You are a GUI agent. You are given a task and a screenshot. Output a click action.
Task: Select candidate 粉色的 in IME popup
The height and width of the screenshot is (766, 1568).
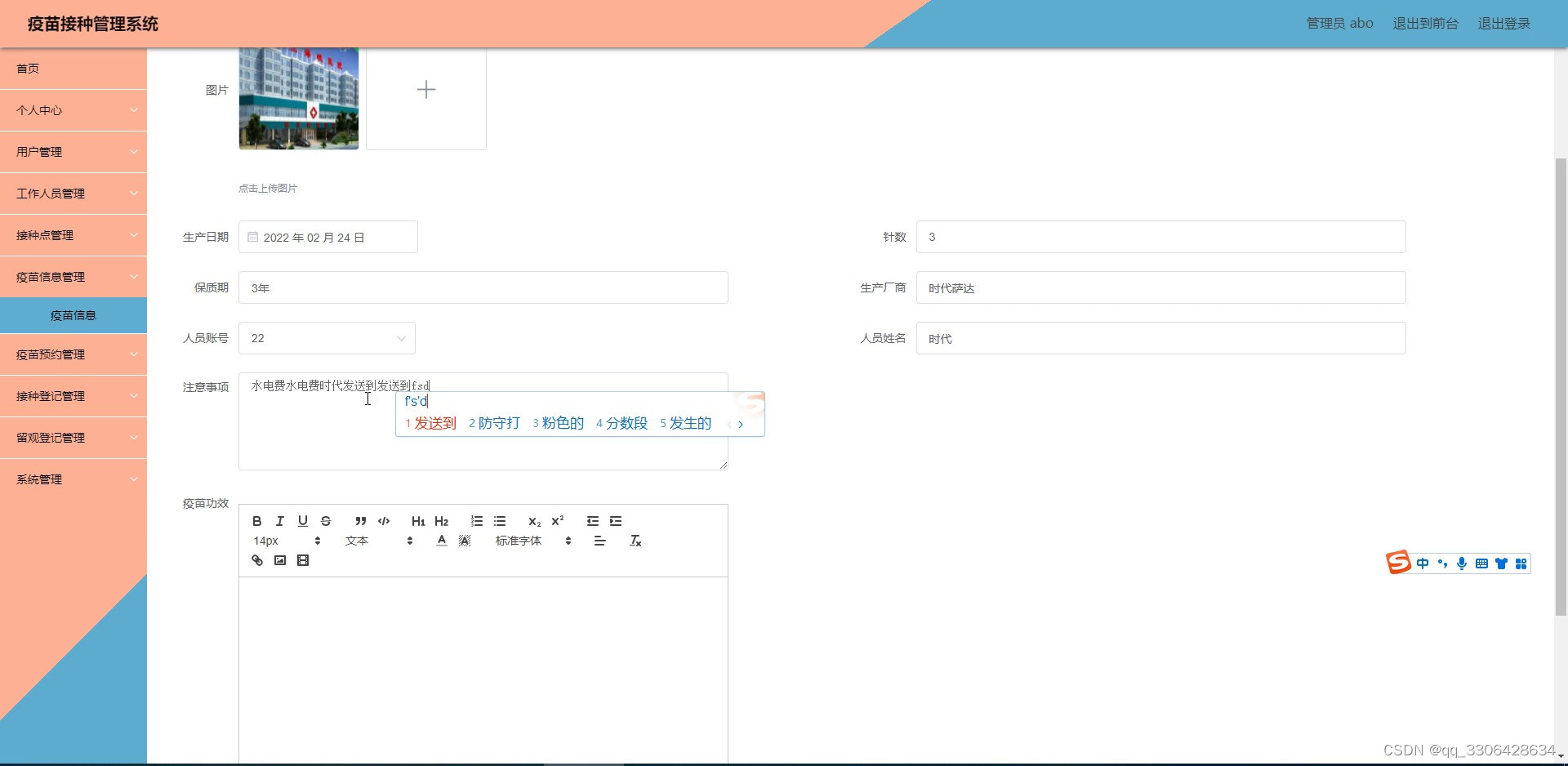point(559,423)
